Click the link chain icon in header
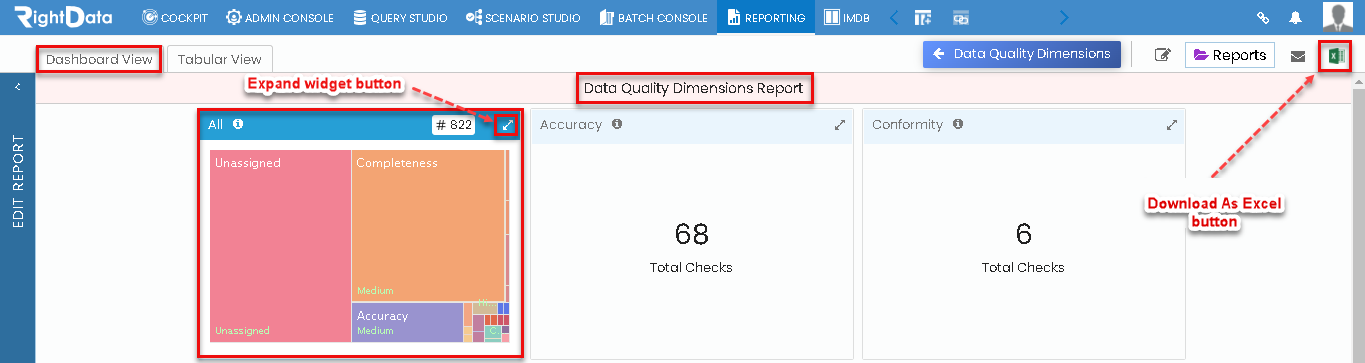The width and height of the screenshot is (1365, 363). pos(1263,17)
